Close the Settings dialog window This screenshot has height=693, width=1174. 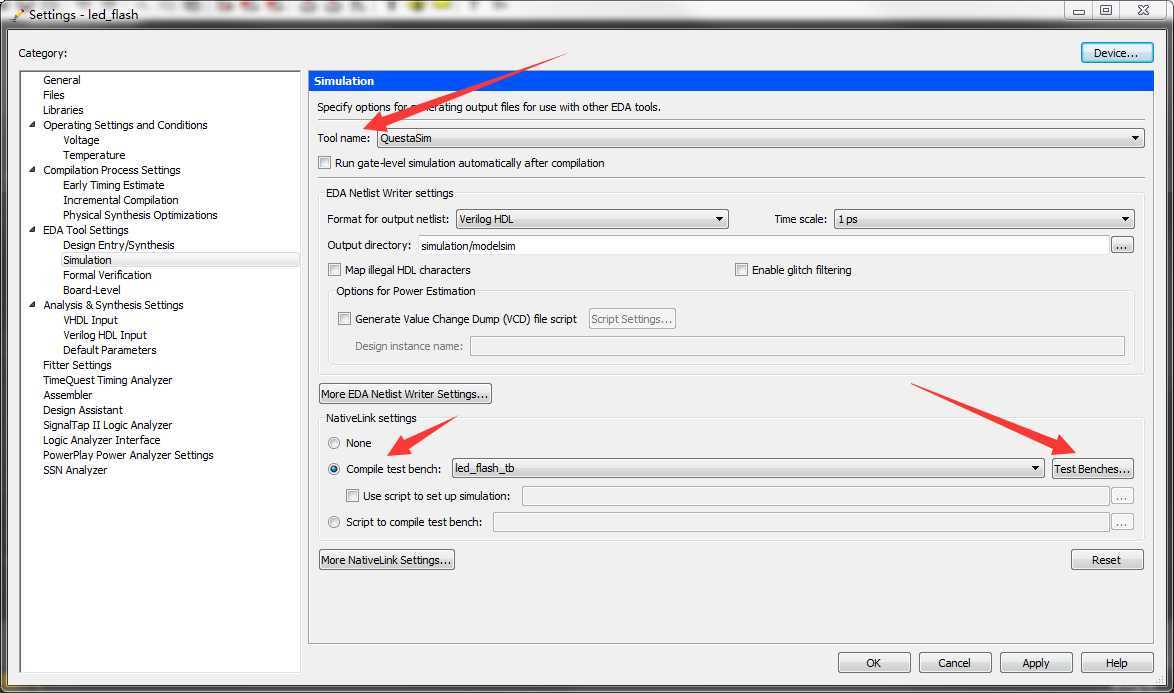coord(1143,10)
